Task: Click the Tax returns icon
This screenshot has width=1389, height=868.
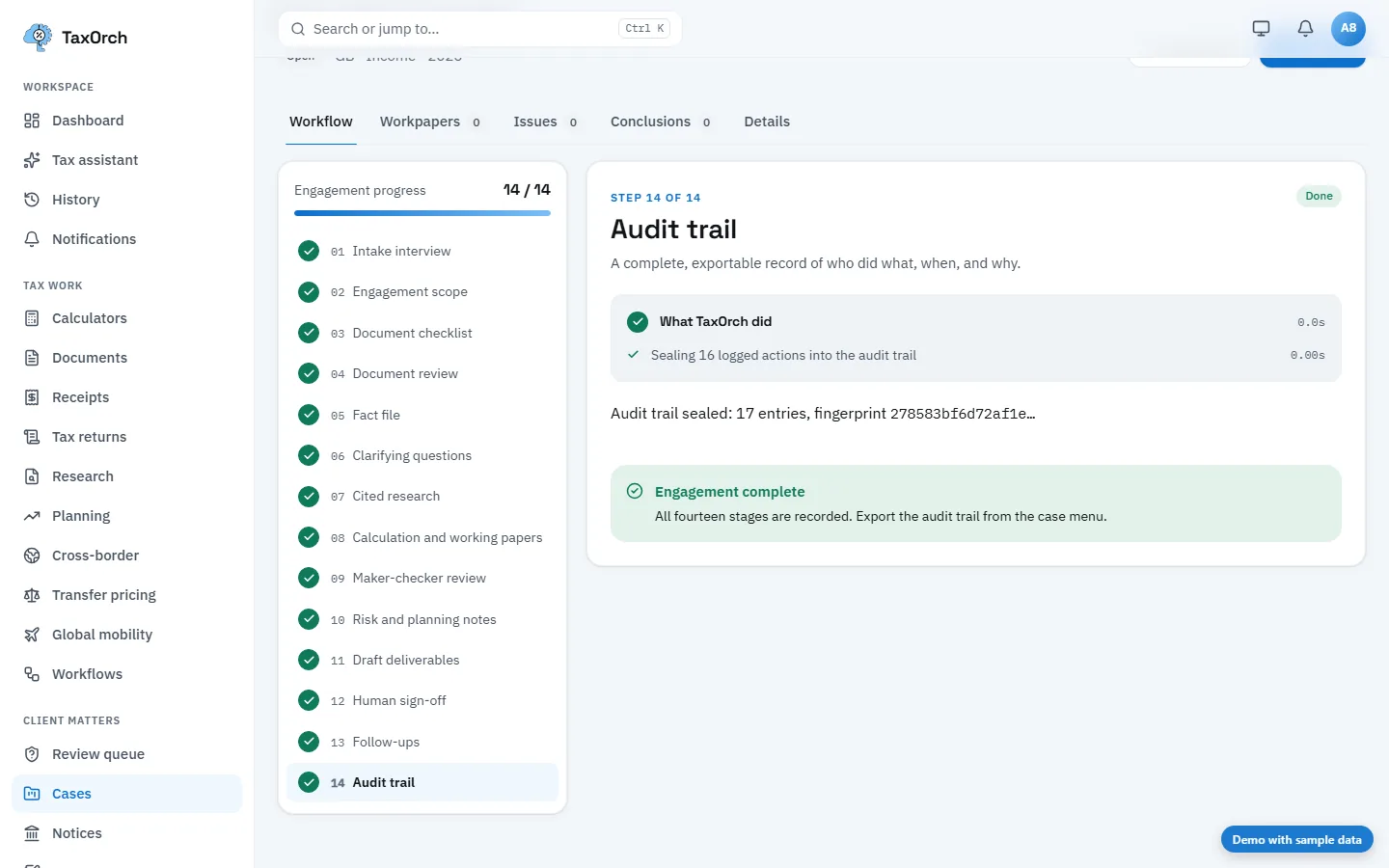Action: pos(32,437)
